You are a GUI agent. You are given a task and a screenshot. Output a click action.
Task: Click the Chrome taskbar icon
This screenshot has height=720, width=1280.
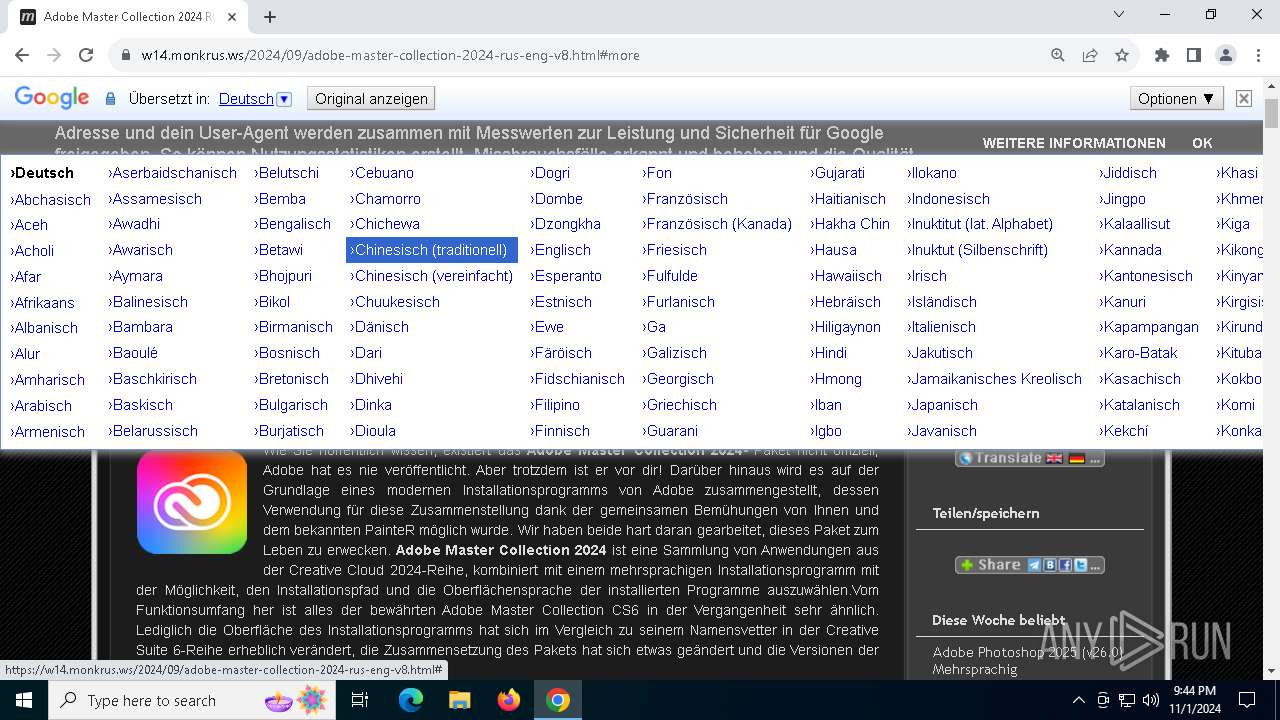[558, 700]
